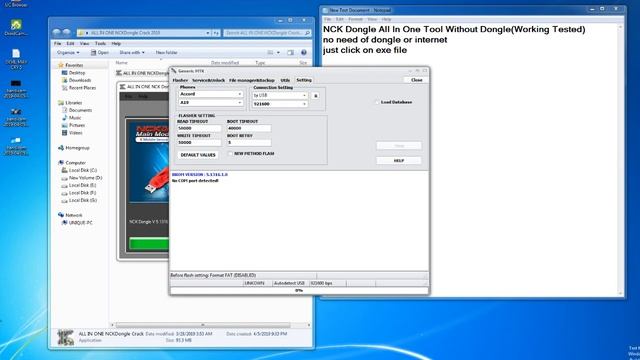Click the BOOT TIMEOUT input field
Image resolution: width=640 pixels, height=360 pixels.
[249, 128]
